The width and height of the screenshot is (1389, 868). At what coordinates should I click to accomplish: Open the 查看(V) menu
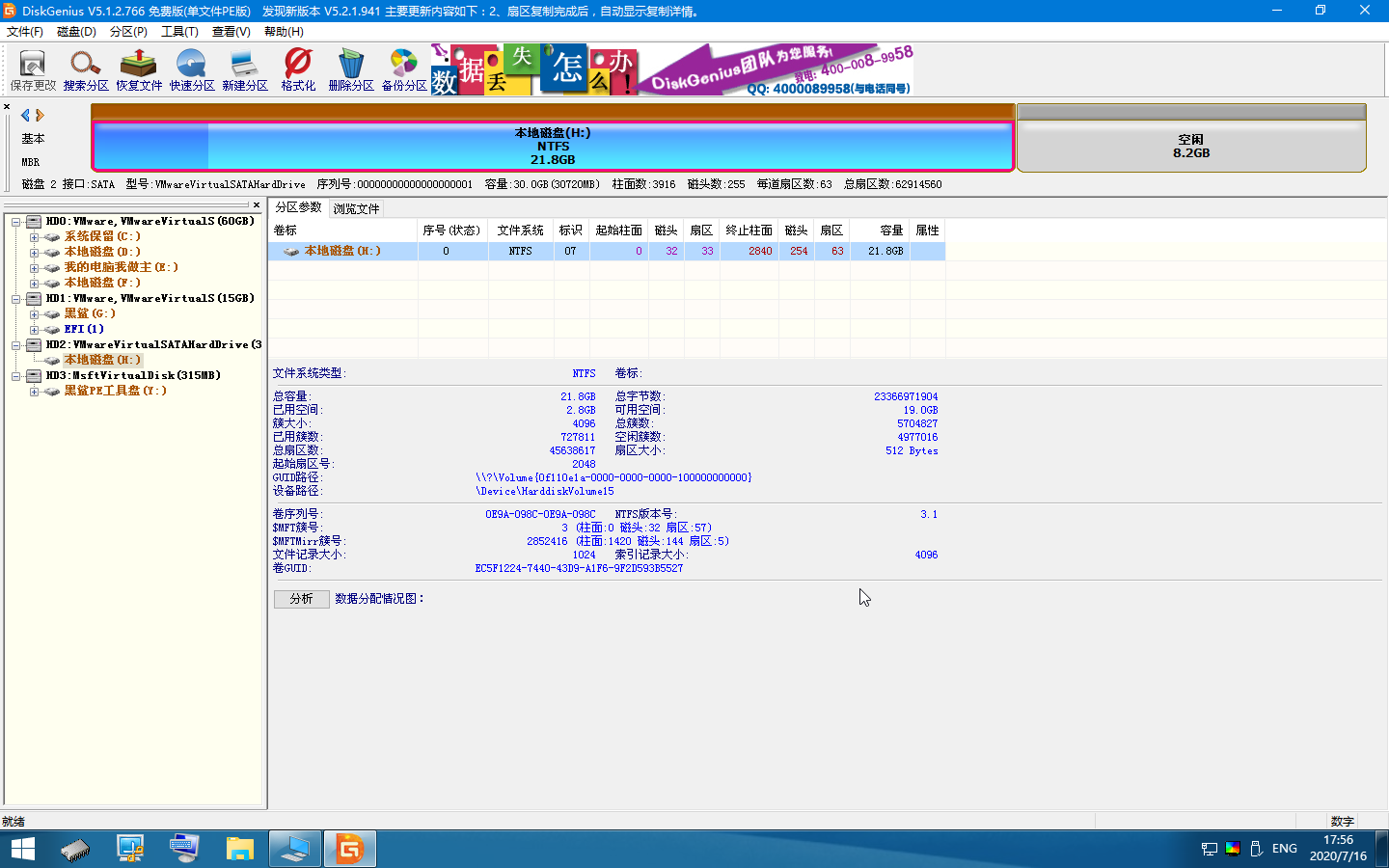pos(231,32)
